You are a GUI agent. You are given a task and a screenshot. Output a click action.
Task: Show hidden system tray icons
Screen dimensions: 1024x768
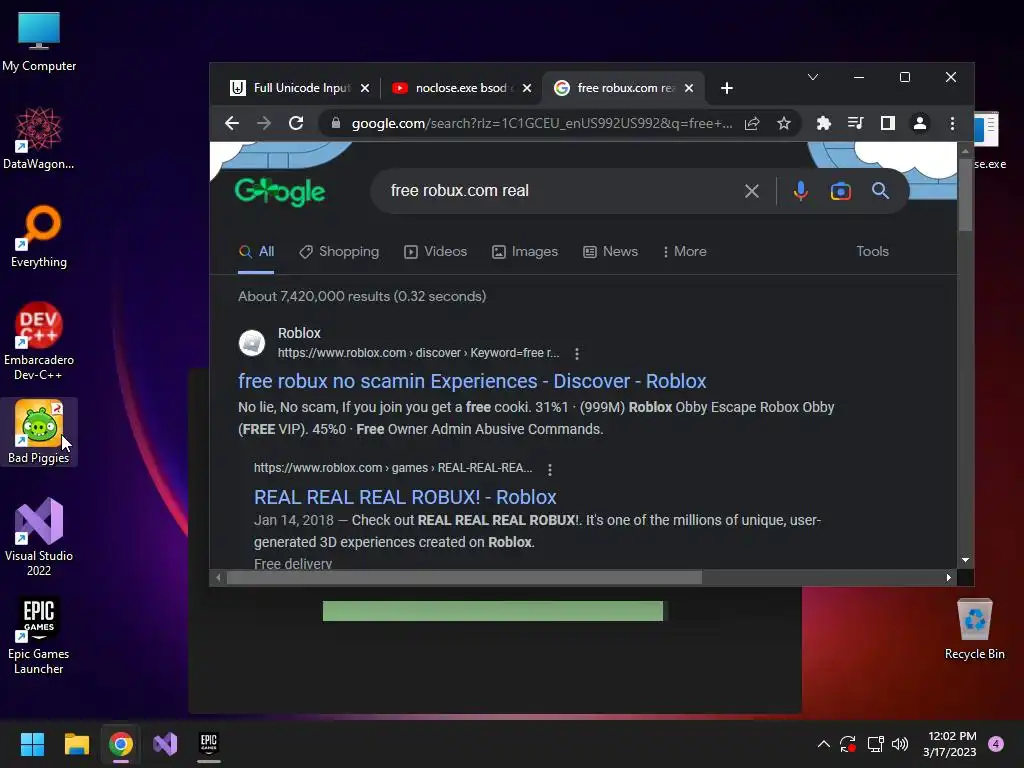[824, 744]
